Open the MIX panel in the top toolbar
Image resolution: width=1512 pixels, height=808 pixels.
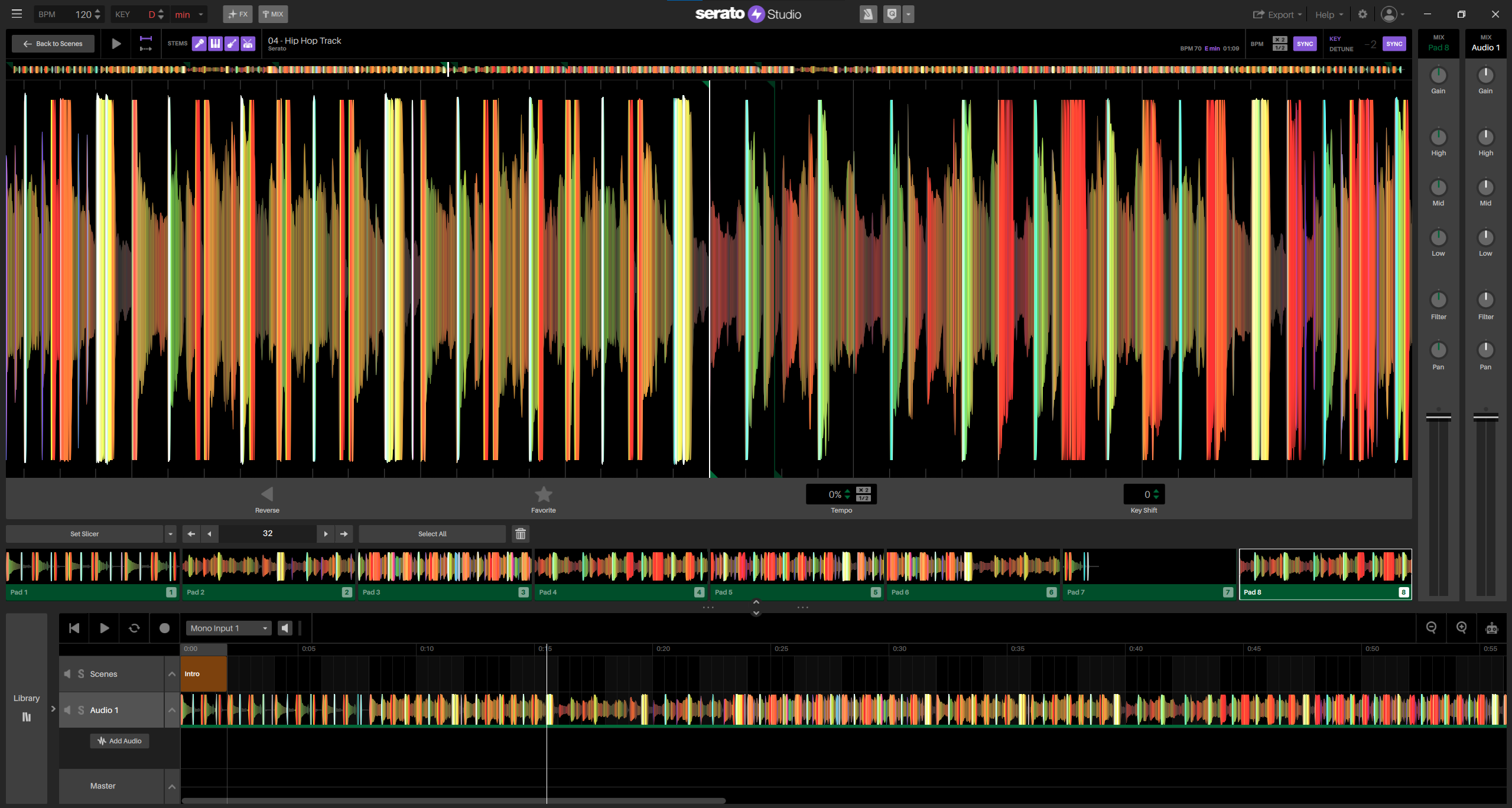(272, 14)
